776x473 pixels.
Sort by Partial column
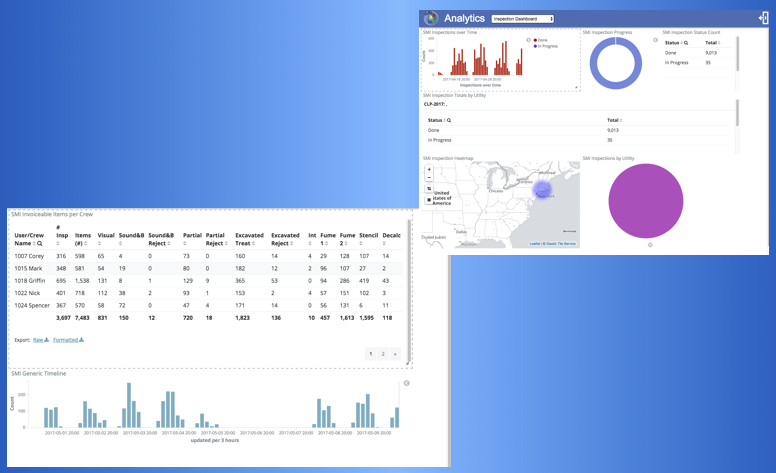pyautogui.click(x=185, y=243)
